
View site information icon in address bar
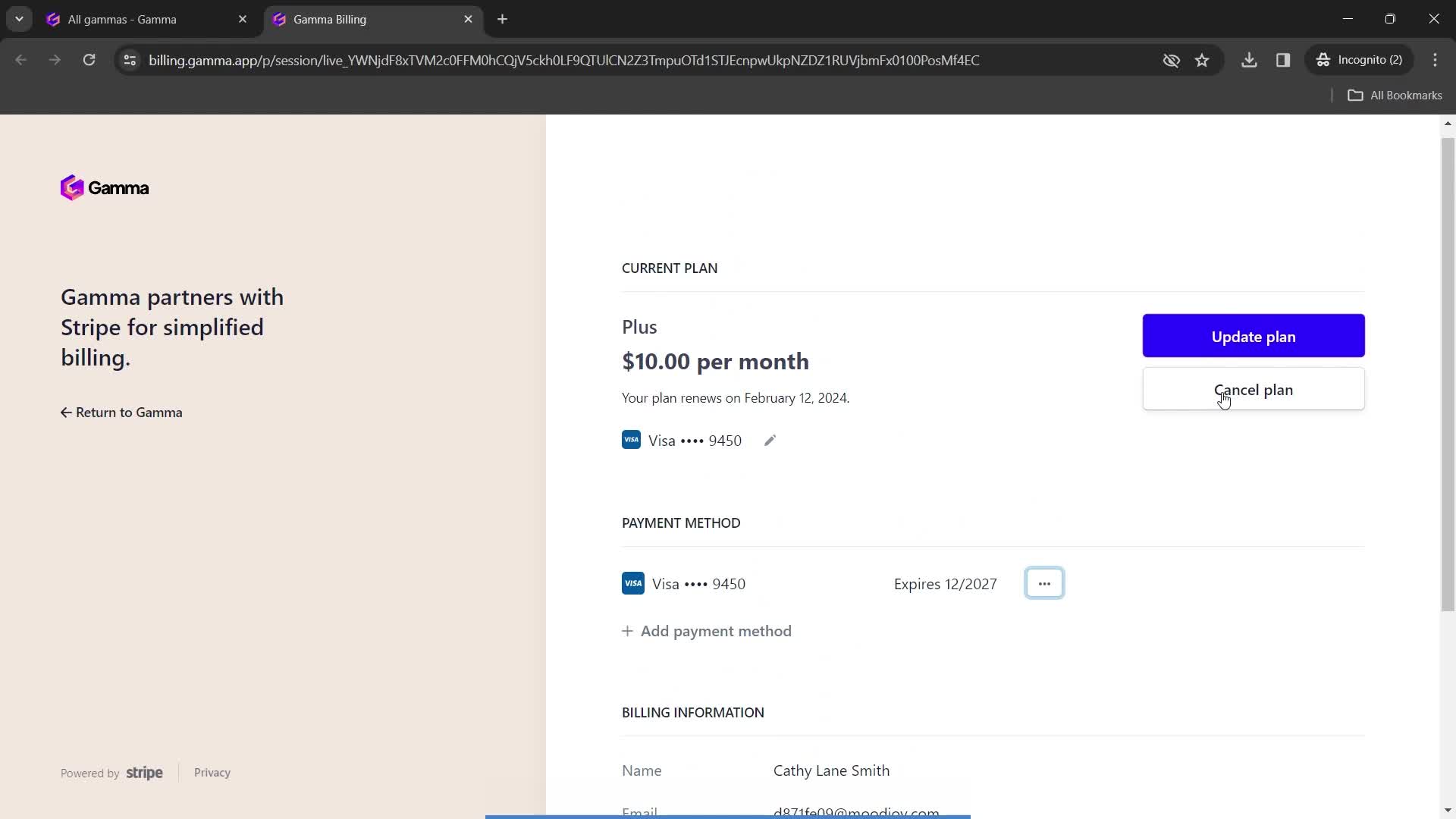pyautogui.click(x=130, y=60)
